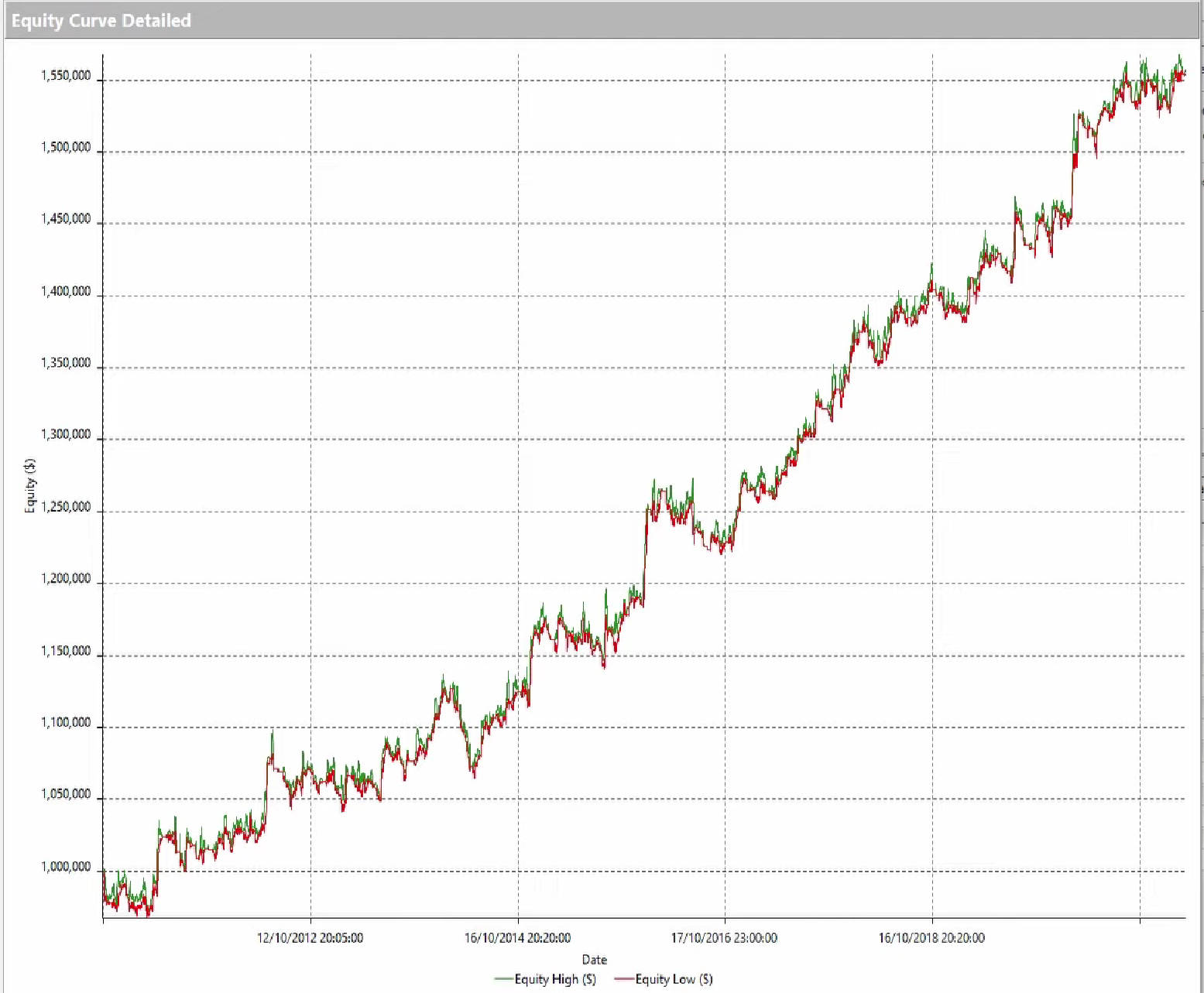
Task: Click the Date axis title label
Action: 593,959
